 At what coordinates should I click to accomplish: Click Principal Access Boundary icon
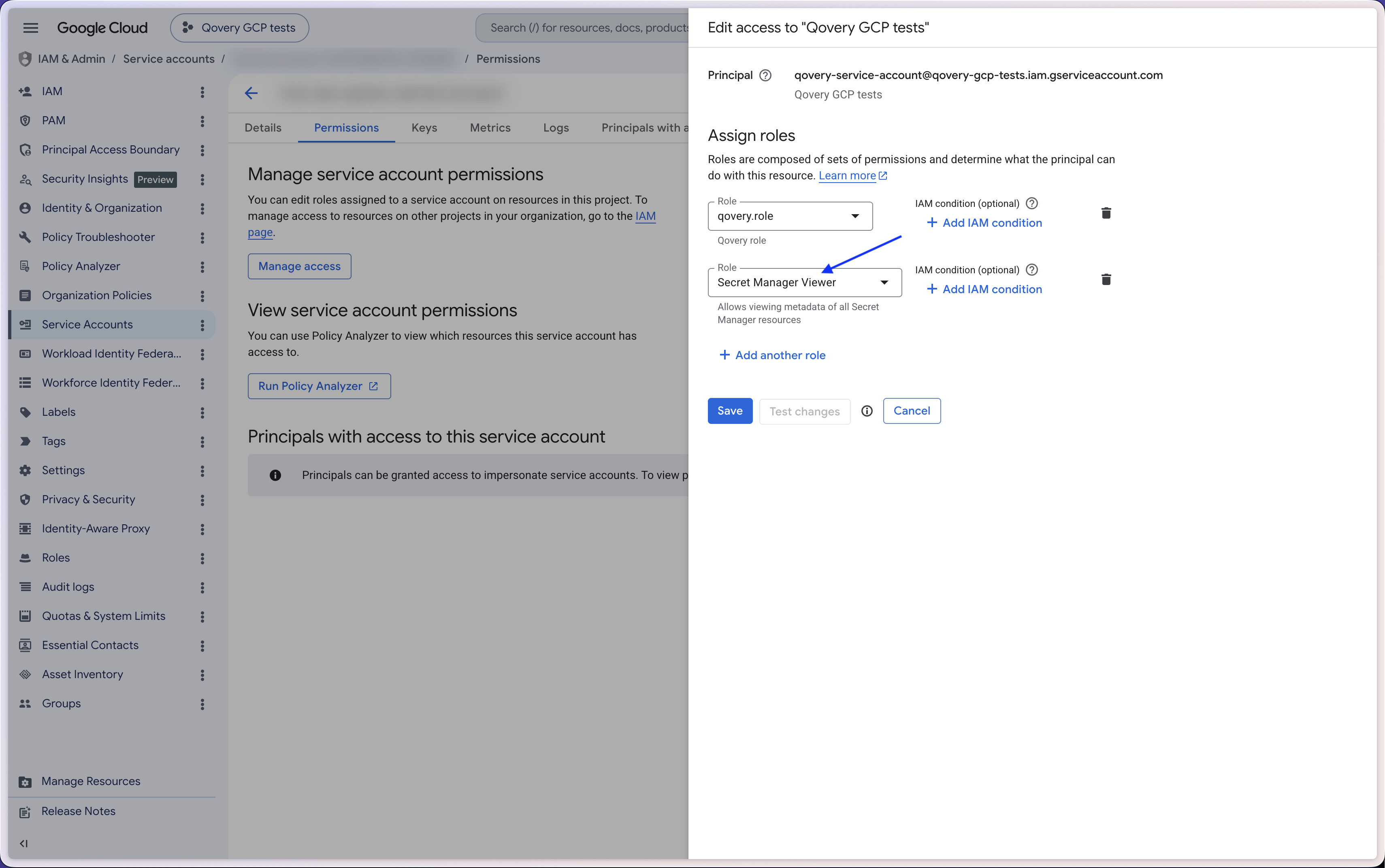(x=25, y=150)
